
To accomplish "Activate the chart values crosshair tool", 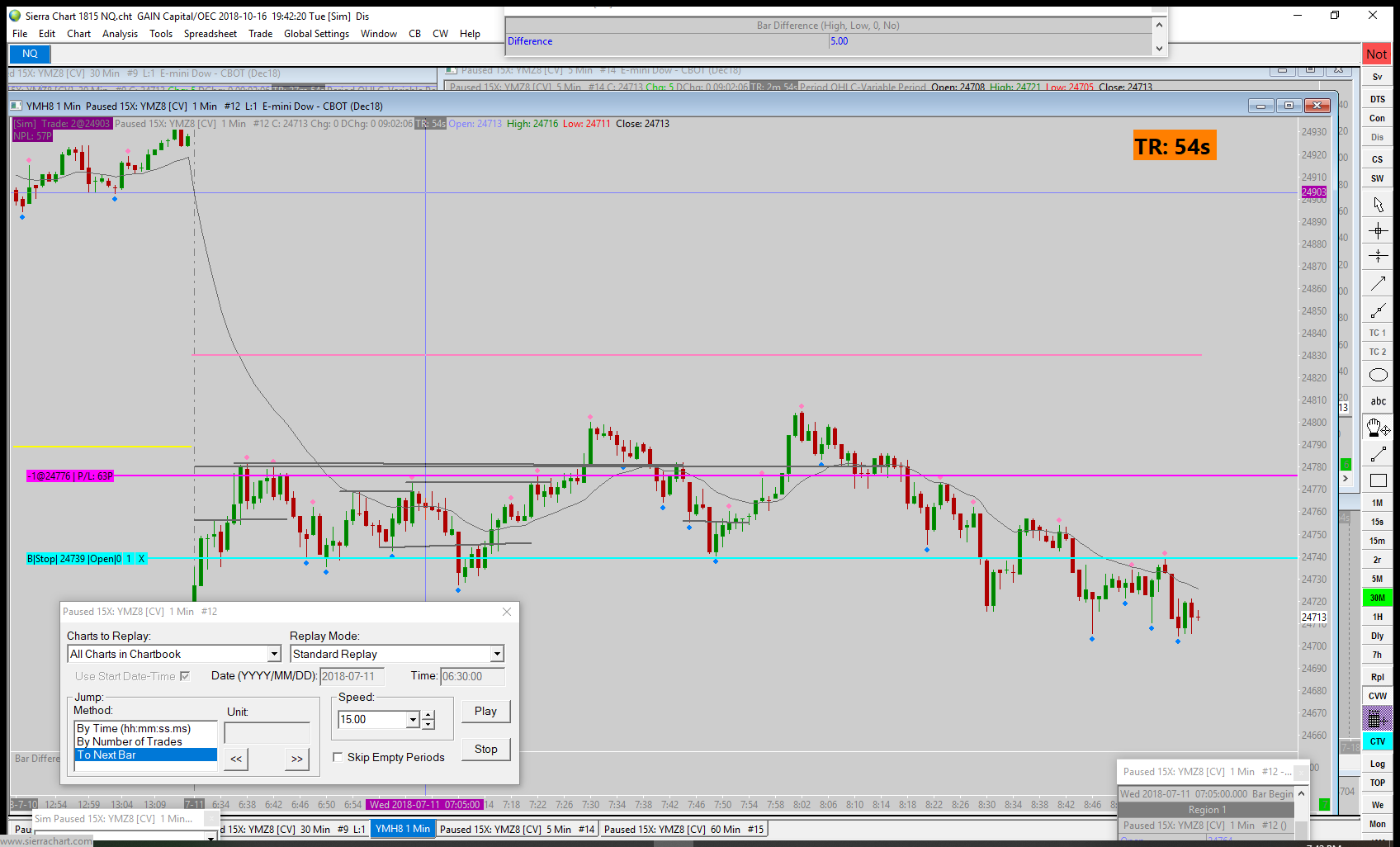I will pyautogui.click(x=1378, y=230).
